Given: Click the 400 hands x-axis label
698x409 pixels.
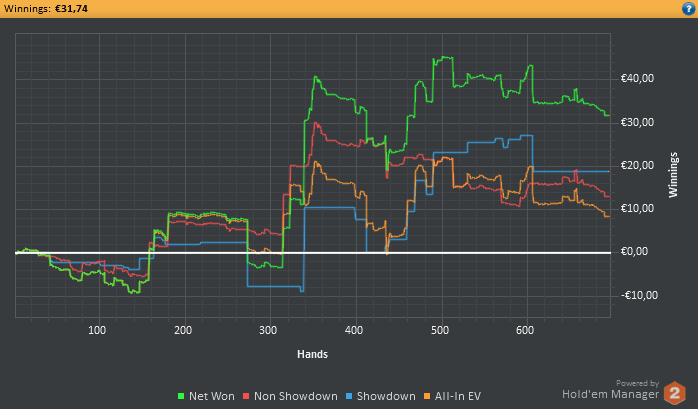Looking at the screenshot, I should point(354,330).
